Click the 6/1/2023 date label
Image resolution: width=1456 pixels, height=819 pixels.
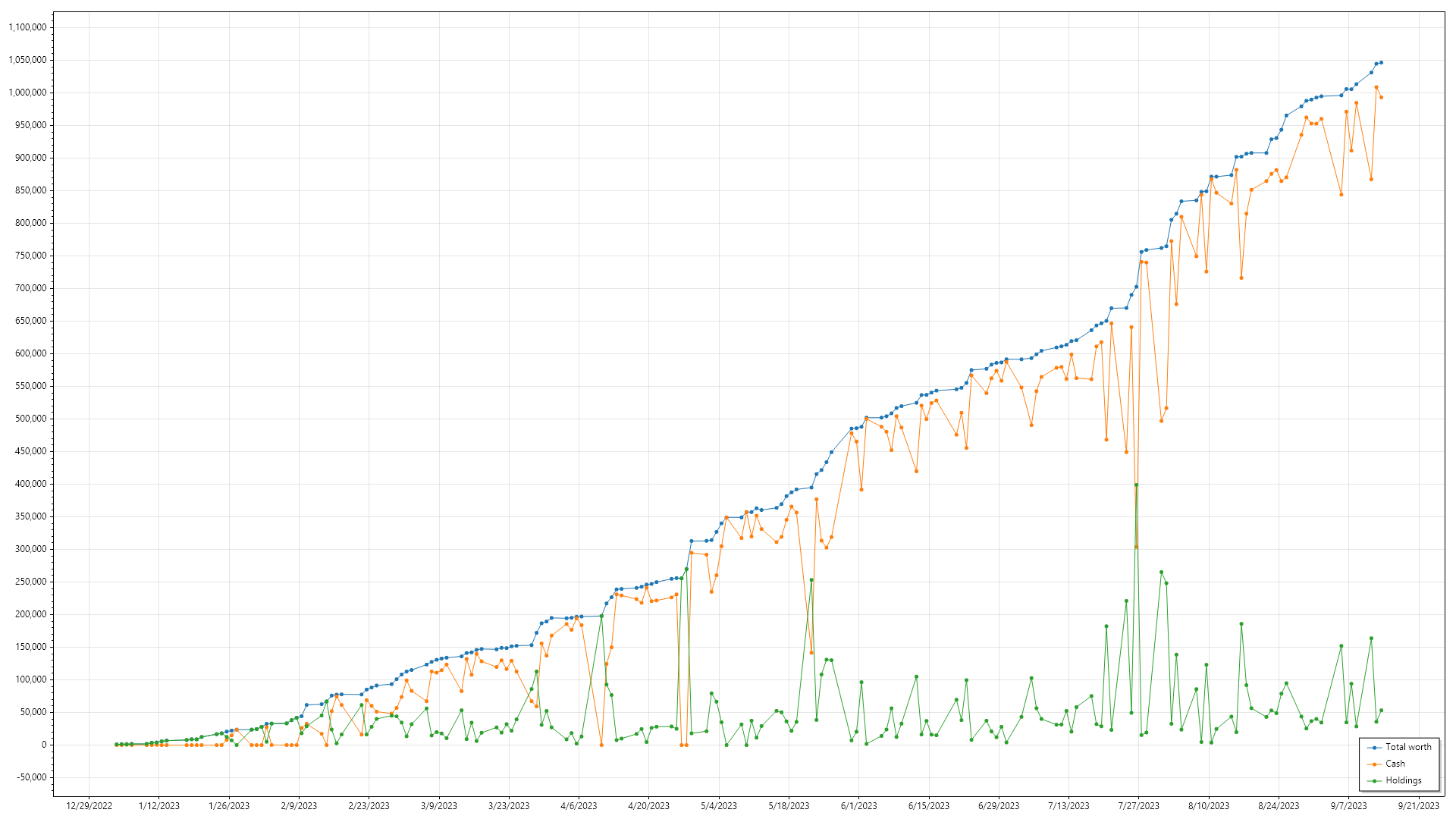coord(858,806)
